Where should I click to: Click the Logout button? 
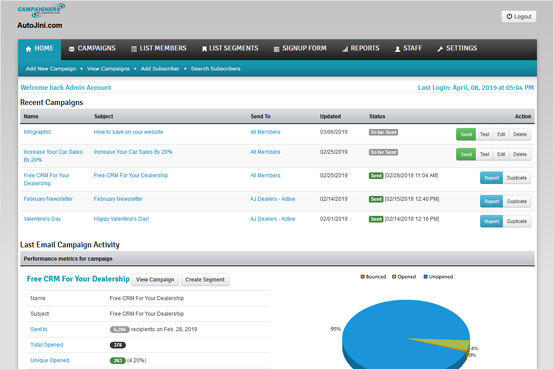tap(519, 17)
